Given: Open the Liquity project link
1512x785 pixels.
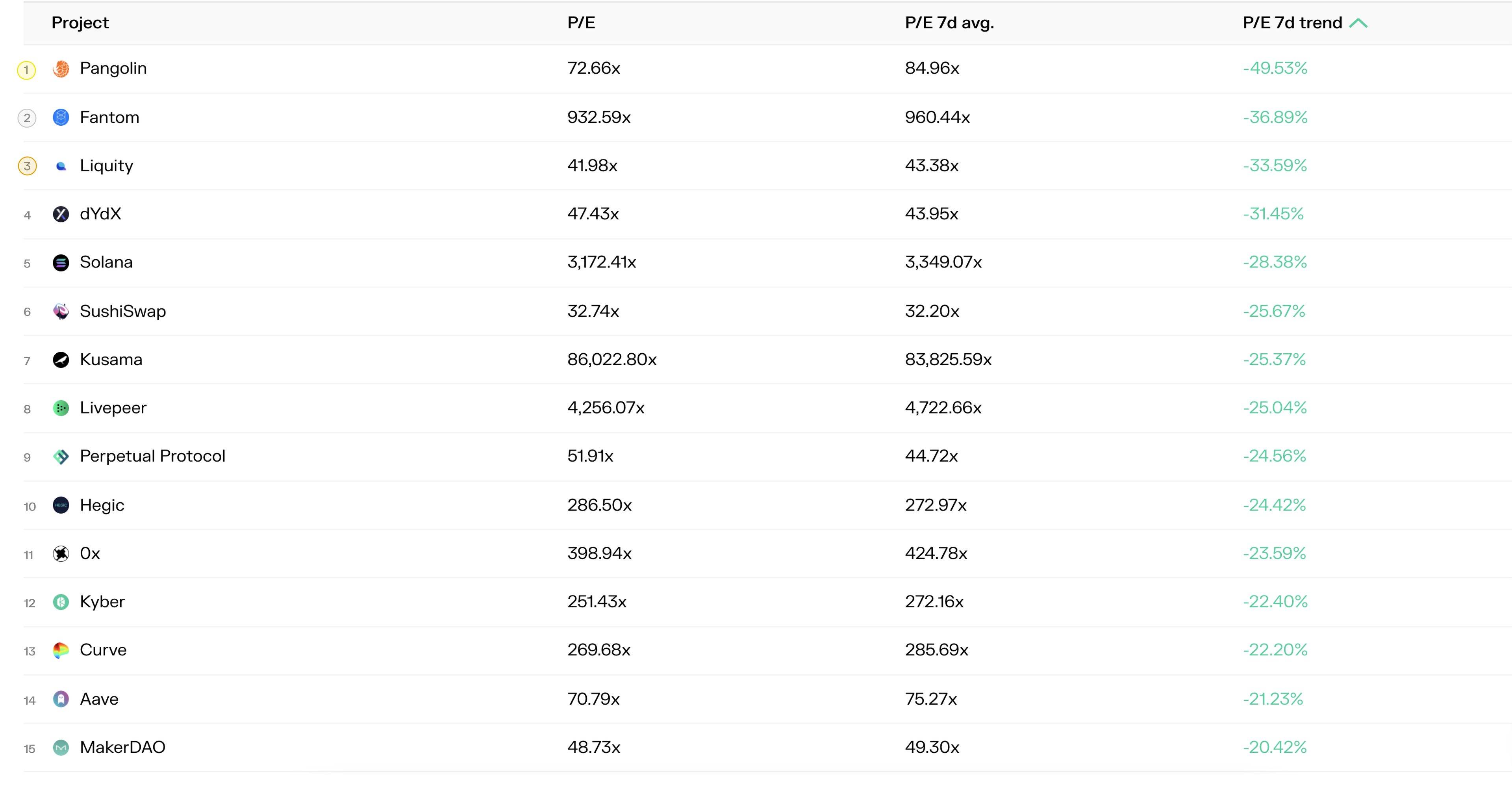Looking at the screenshot, I should (106, 165).
